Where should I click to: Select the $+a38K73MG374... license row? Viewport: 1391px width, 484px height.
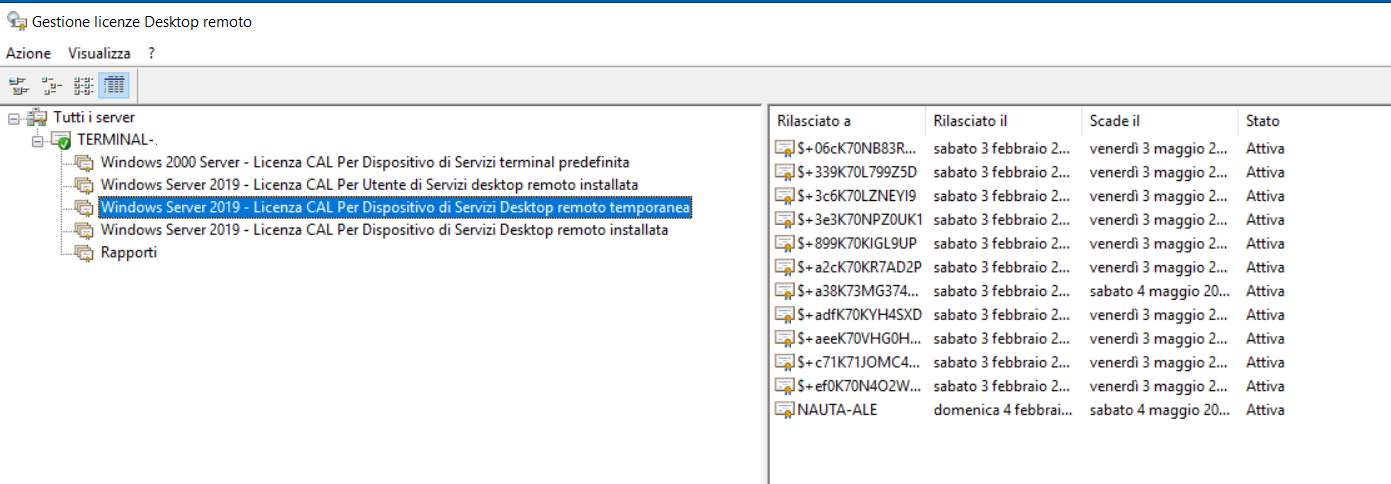[x=1030, y=291]
